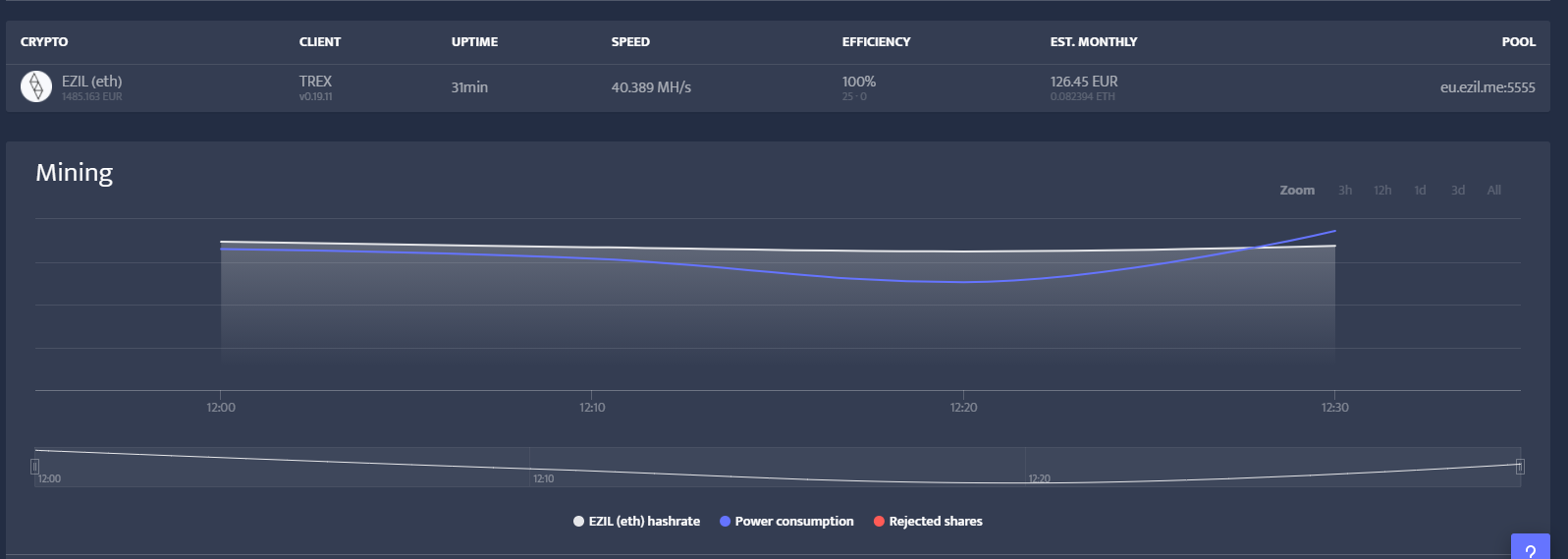Click the 40.389 MH/s speed value
Image resolution: width=1568 pixels, height=559 pixels.
click(x=651, y=87)
